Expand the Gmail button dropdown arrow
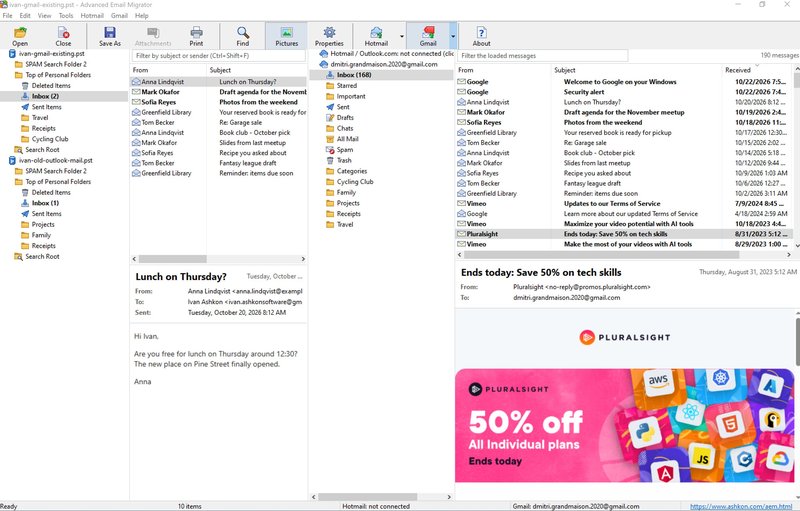Viewport: 800px width, 511px height. (453, 36)
